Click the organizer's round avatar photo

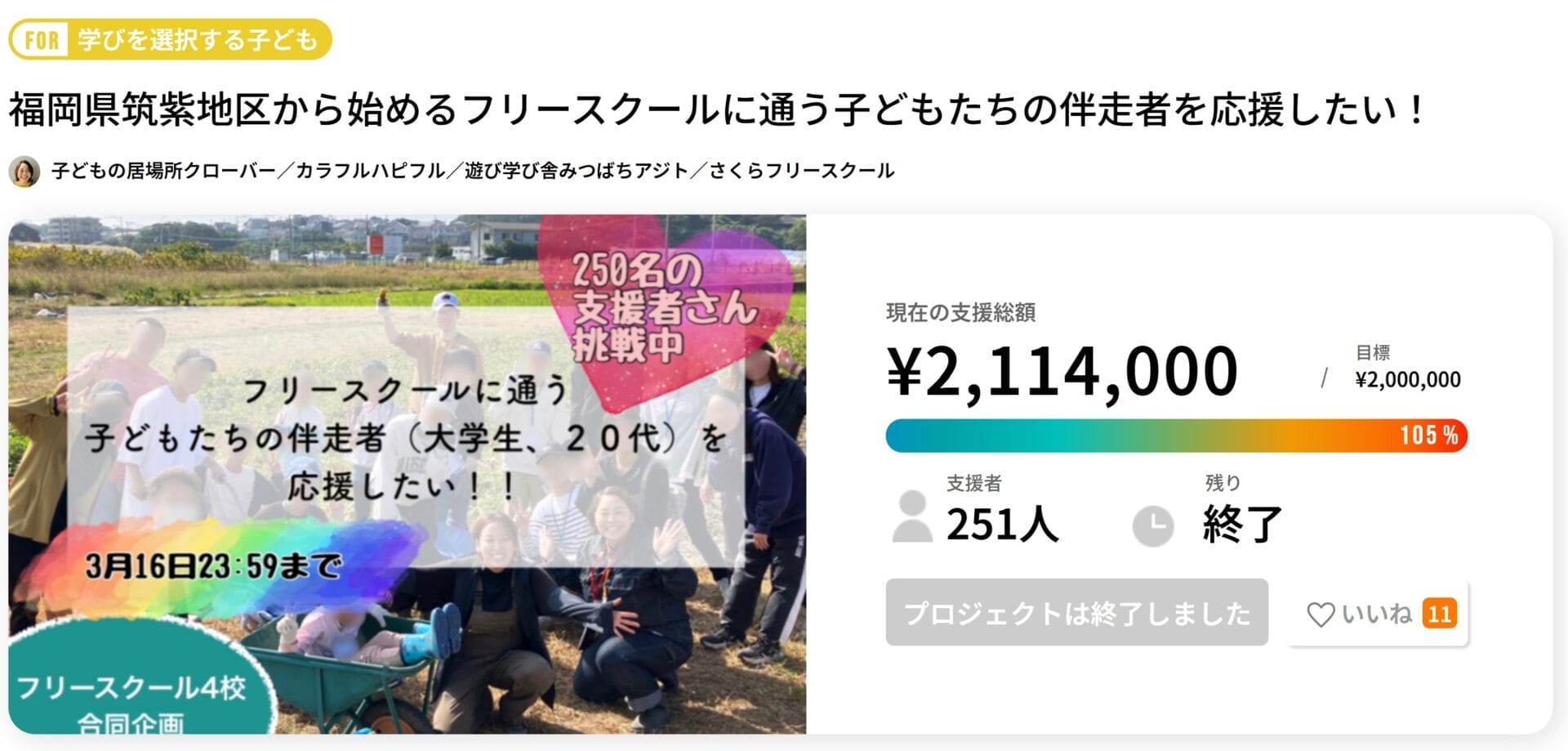pos(24,172)
